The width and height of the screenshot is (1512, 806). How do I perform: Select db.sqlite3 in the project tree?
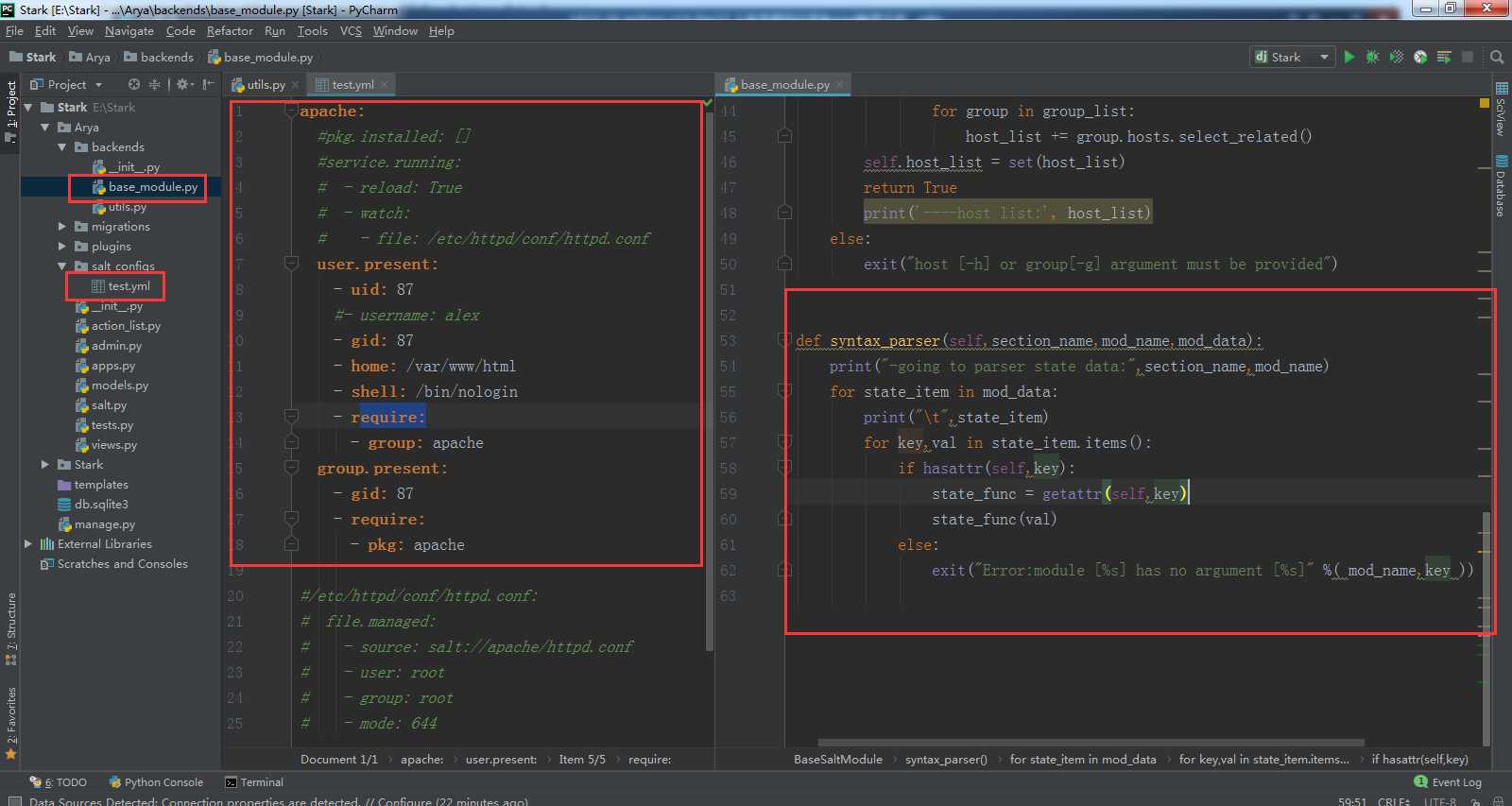(x=93, y=504)
